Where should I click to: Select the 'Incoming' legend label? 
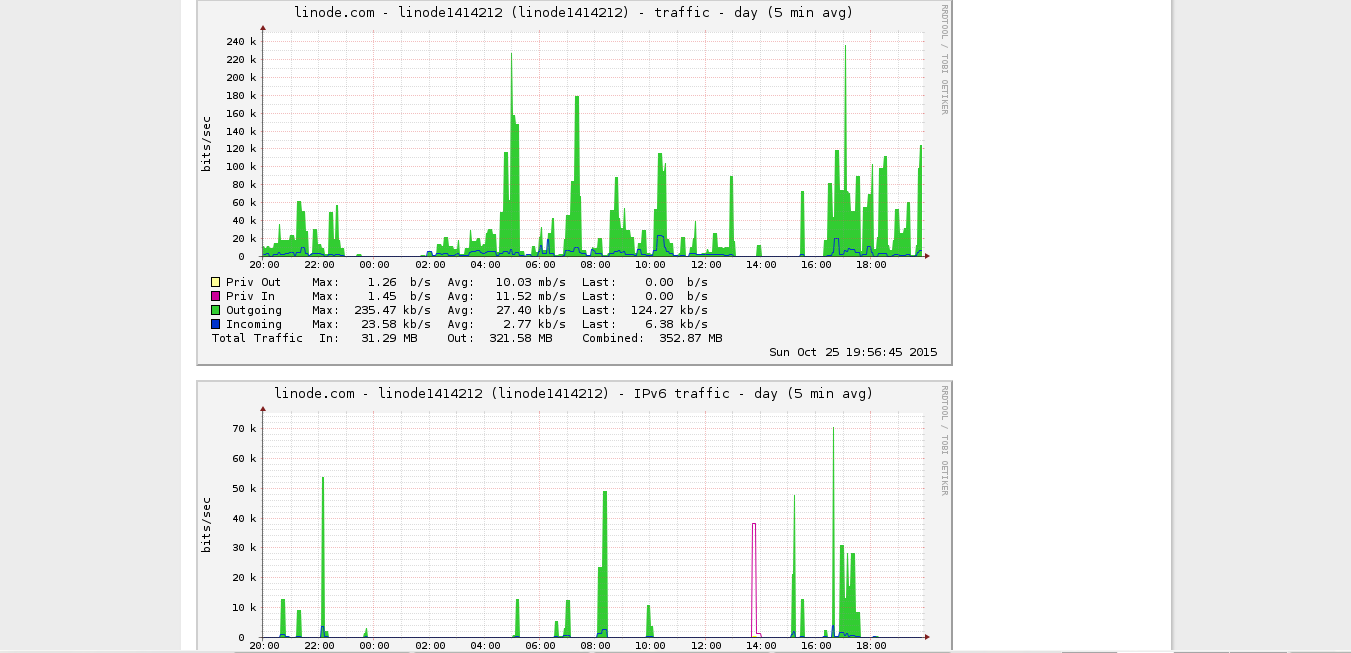pyautogui.click(x=253, y=324)
